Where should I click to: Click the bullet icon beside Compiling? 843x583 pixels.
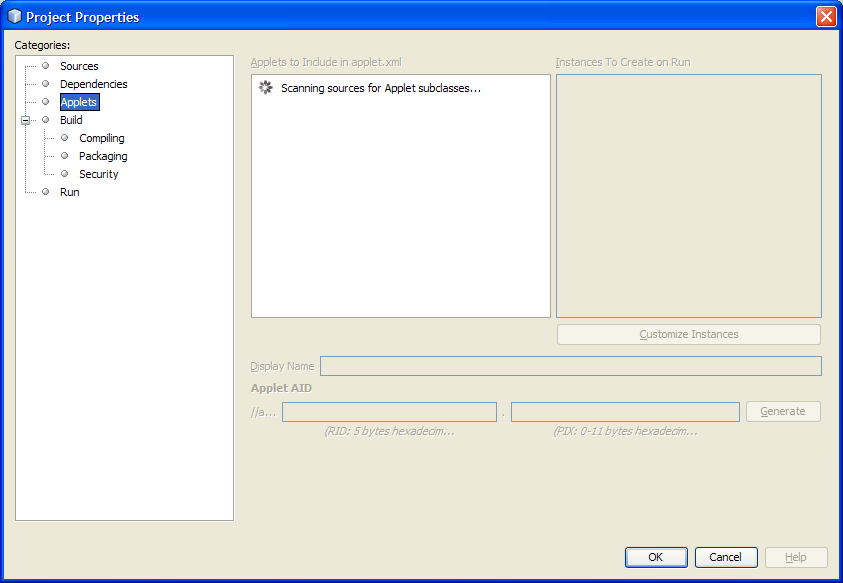pyautogui.click(x=65, y=138)
